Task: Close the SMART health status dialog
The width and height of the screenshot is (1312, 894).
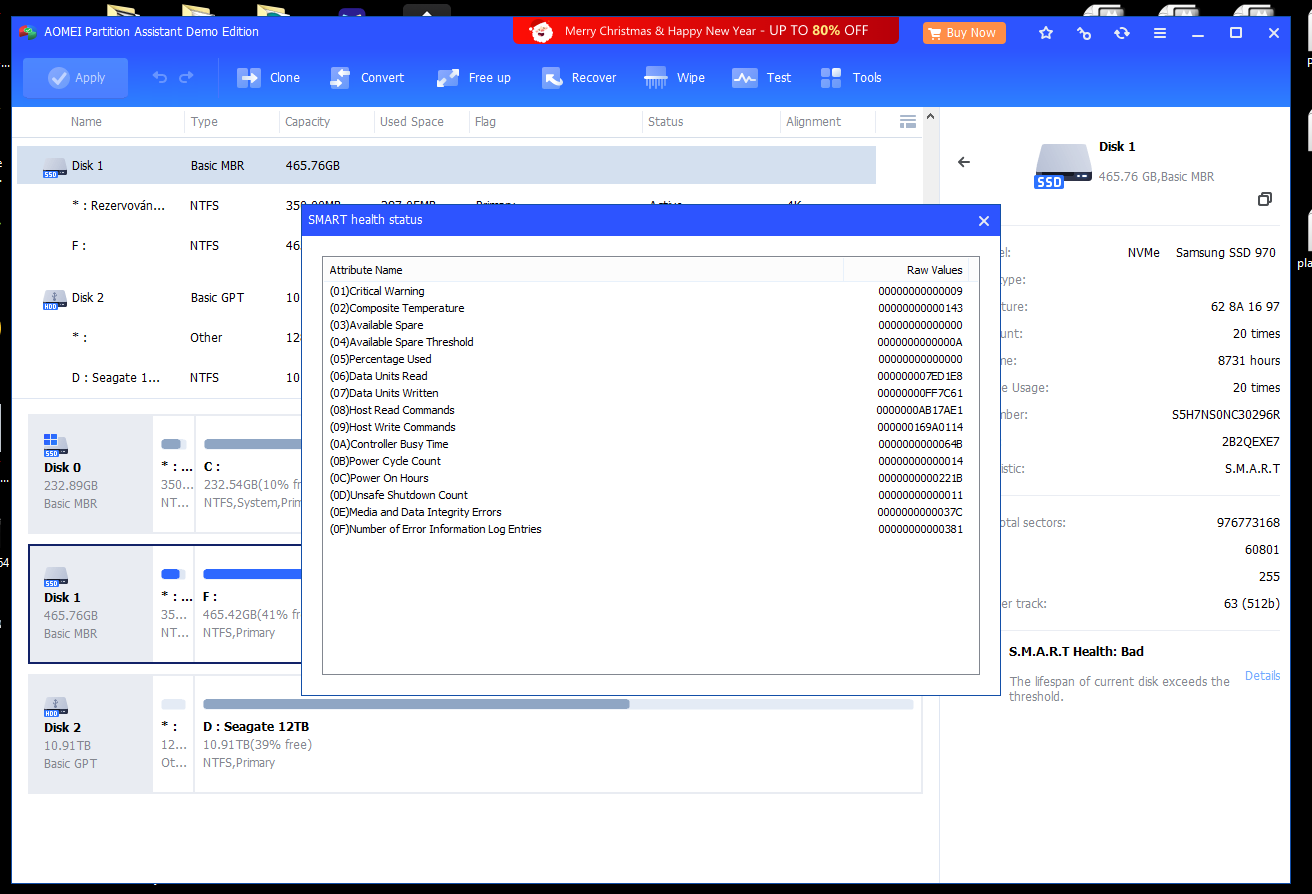Action: tap(984, 221)
